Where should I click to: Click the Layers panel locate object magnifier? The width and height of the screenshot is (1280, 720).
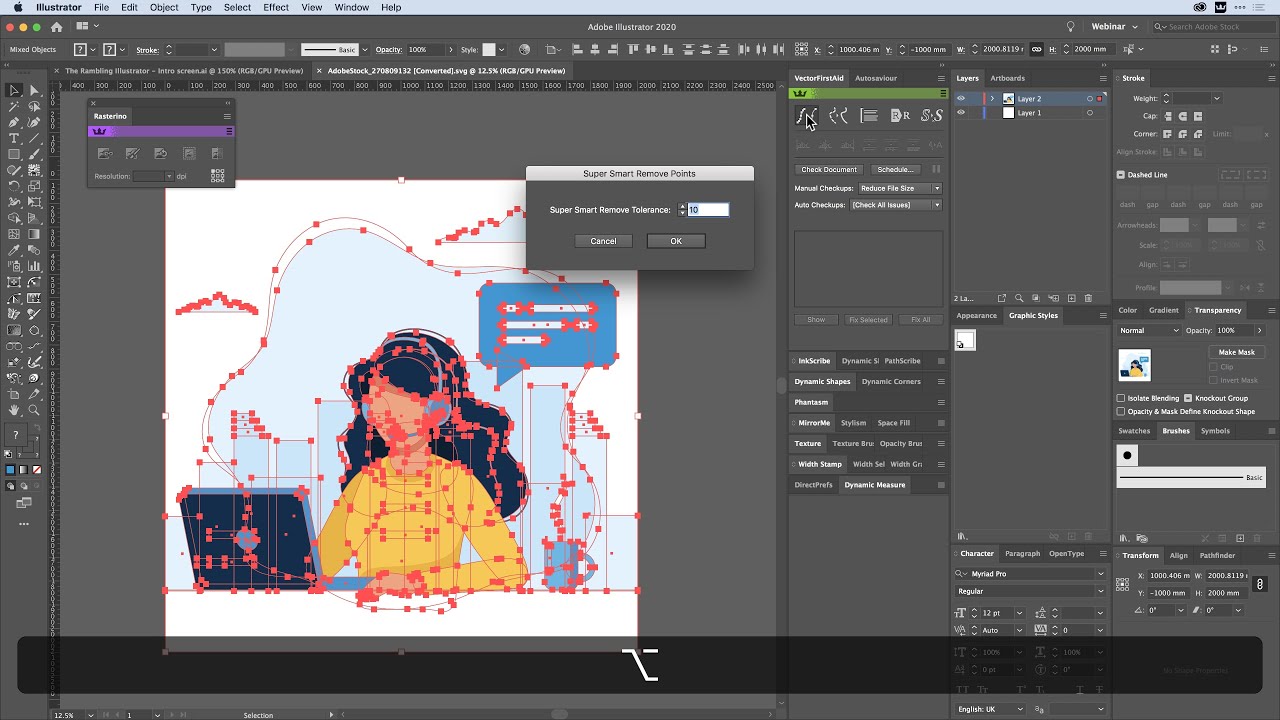tap(1019, 298)
